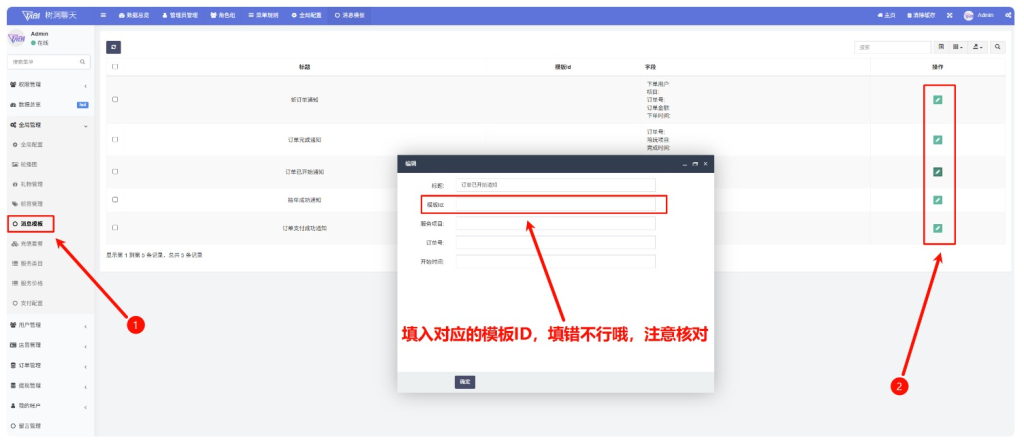
Task: Click the logo in top-left header
Action: click(48, 15)
